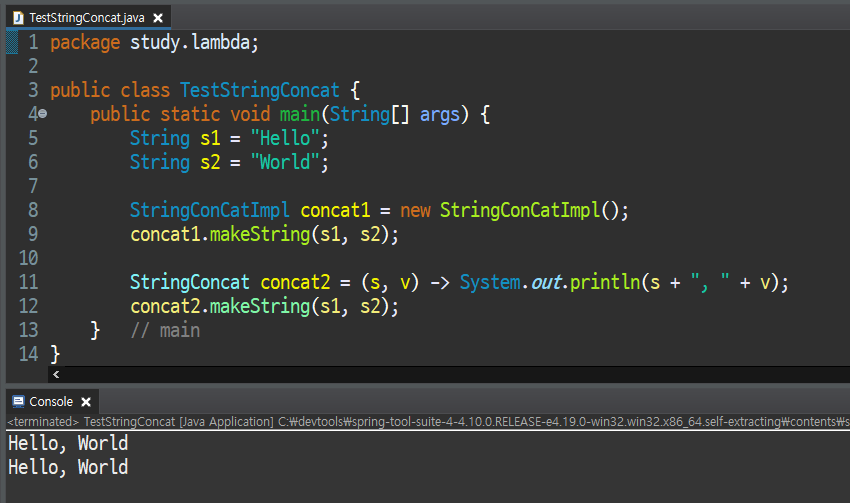This screenshot has width=850, height=503.
Task: Select the TestStringConcat.java editor tab
Action: tap(88, 18)
